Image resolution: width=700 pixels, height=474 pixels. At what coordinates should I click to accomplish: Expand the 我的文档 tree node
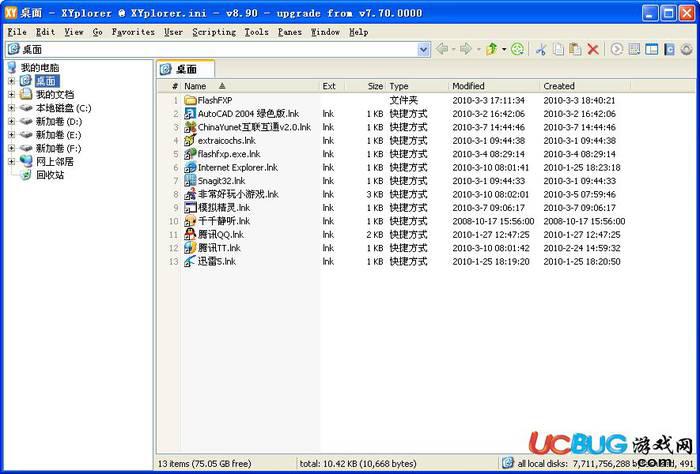[x=12, y=94]
